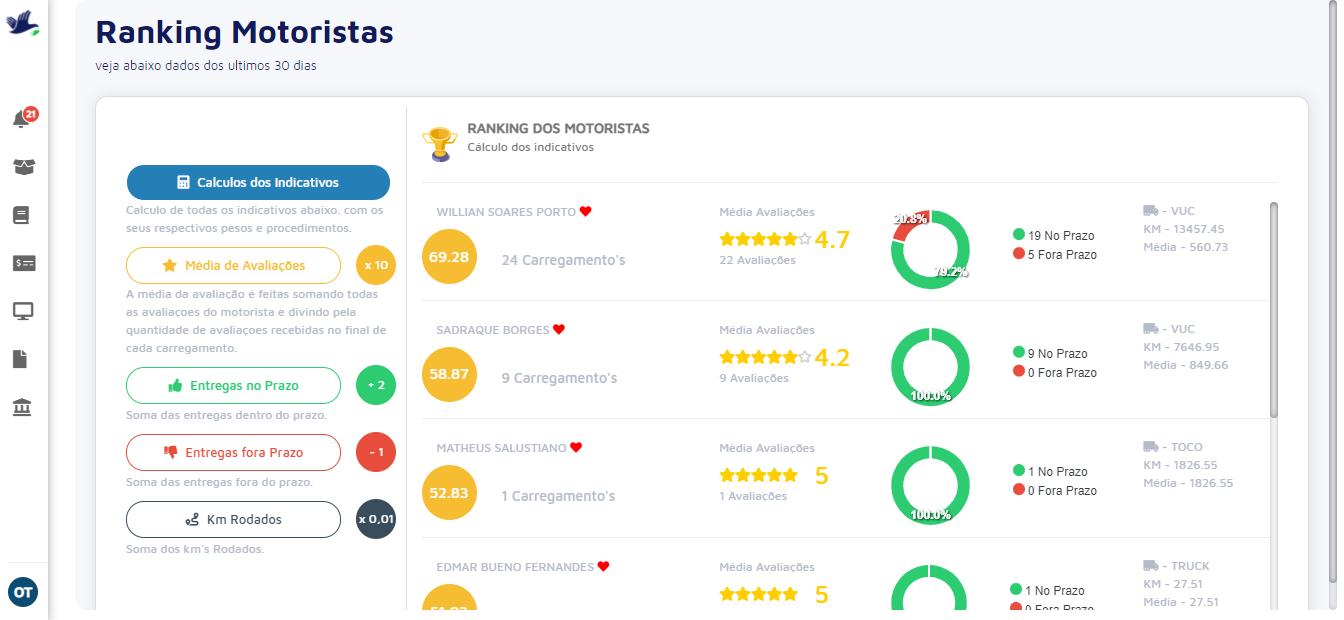The width and height of the screenshot is (1344, 620).
Task: Click Willian's 4.7 star rating
Action: 784,240
